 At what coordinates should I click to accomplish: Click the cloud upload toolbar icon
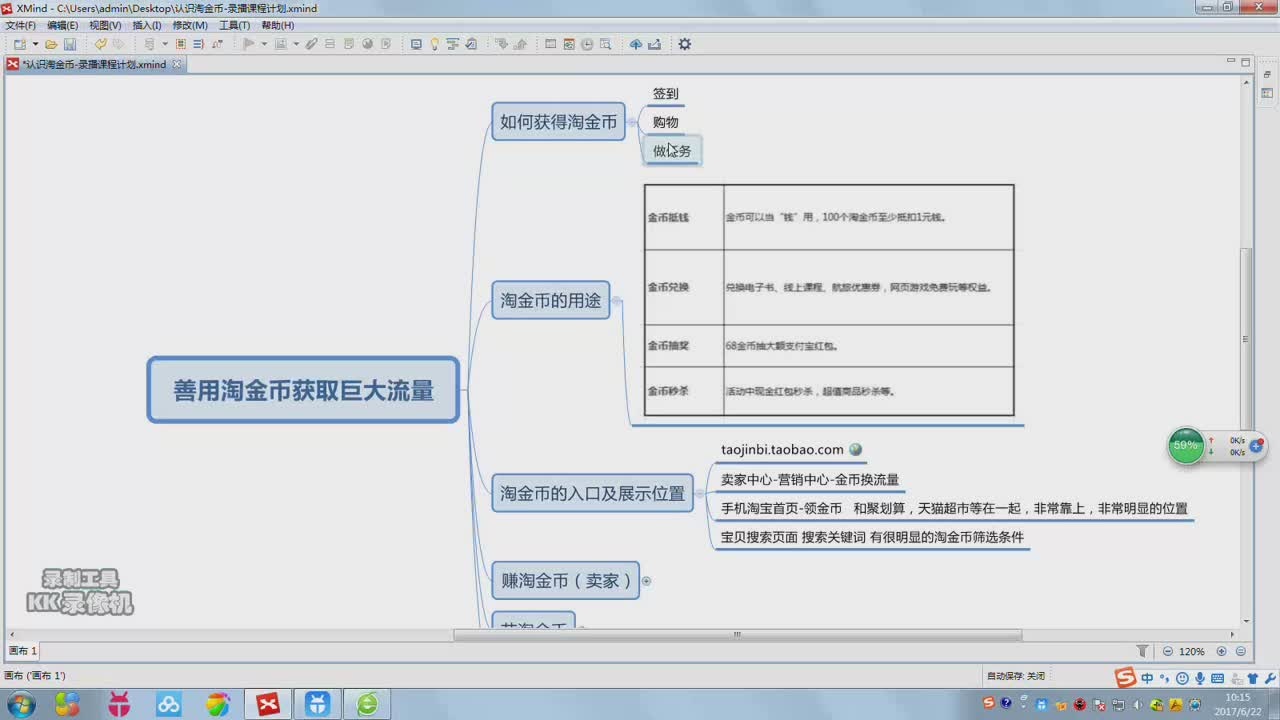point(635,44)
